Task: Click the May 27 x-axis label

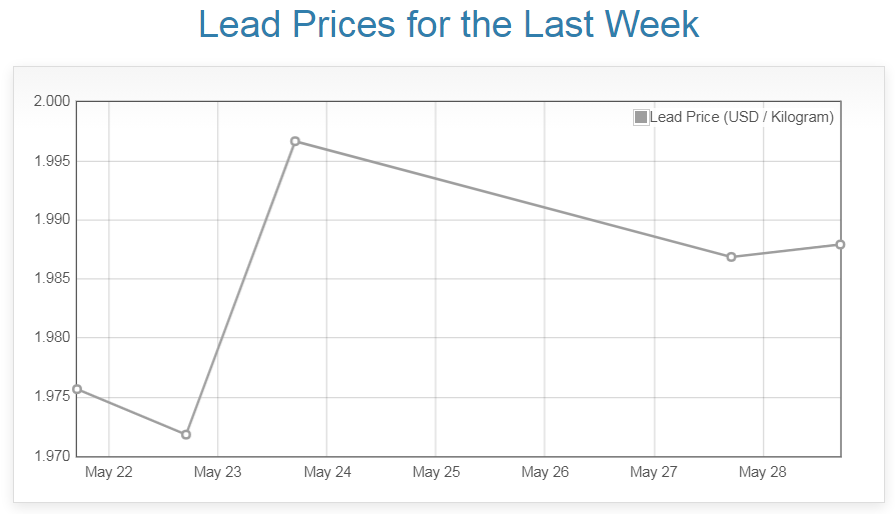Action: [x=654, y=472]
